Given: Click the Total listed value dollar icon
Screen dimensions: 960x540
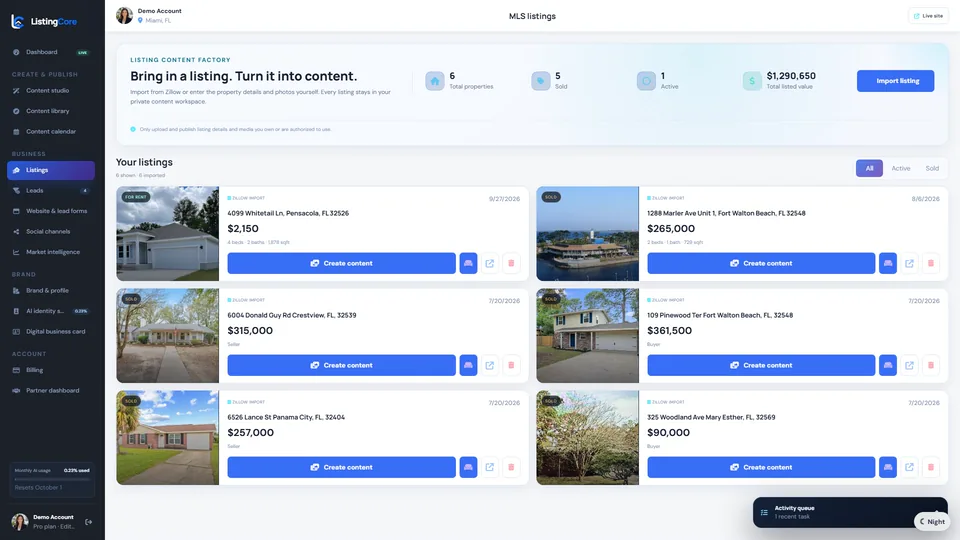Looking at the screenshot, I should click(x=752, y=81).
